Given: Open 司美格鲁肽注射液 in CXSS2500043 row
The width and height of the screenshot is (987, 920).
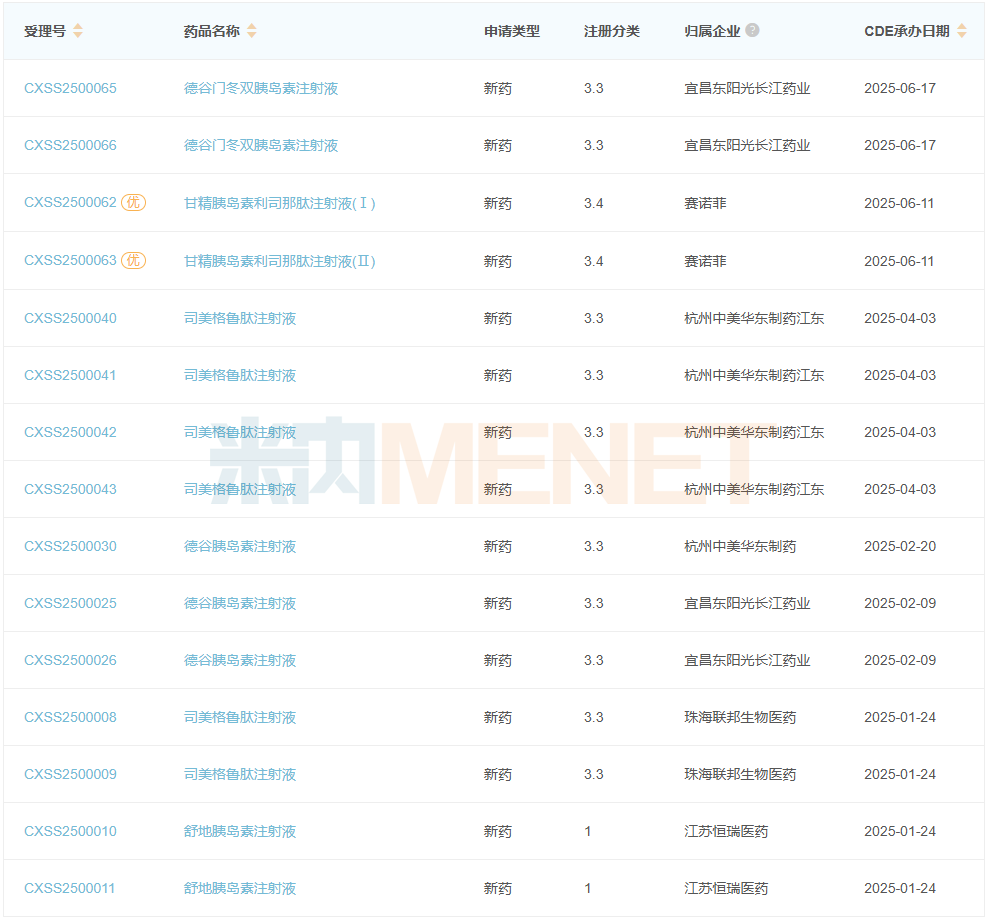Looking at the screenshot, I should (x=240, y=490).
